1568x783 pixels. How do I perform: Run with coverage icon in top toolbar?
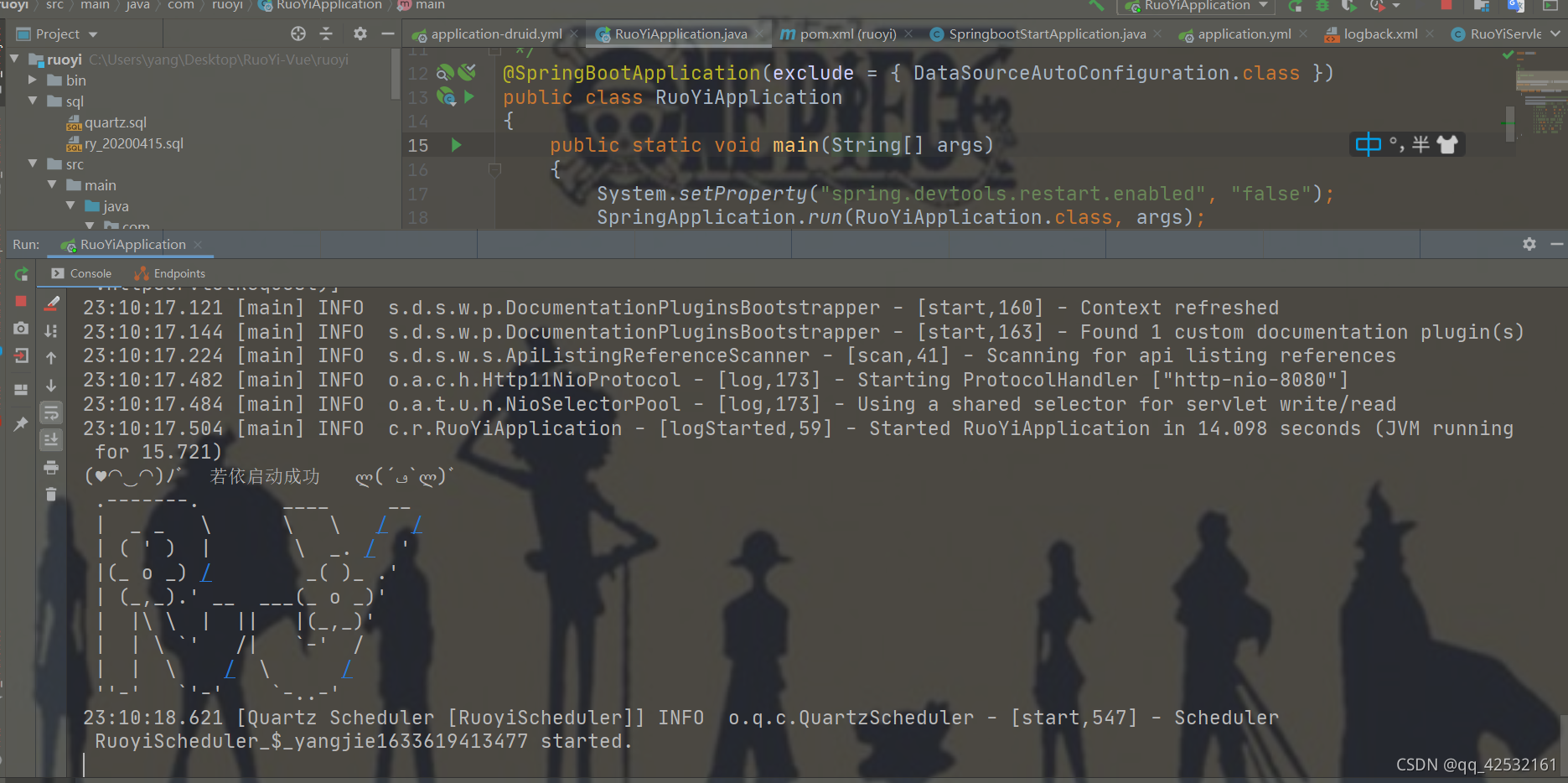pos(1349,5)
